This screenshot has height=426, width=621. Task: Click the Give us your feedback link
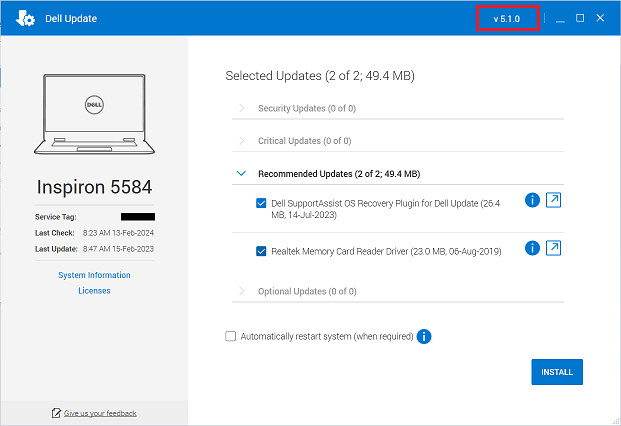(x=100, y=413)
